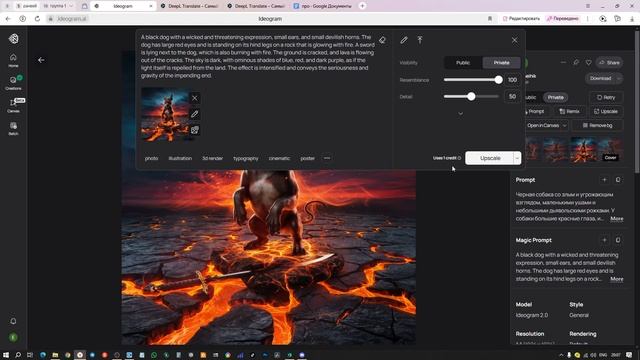Add Magic Prompt using plus icon

click(604, 240)
